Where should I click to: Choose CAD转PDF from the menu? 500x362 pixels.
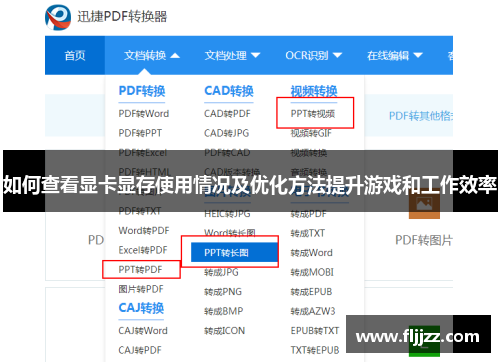click(x=227, y=114)
